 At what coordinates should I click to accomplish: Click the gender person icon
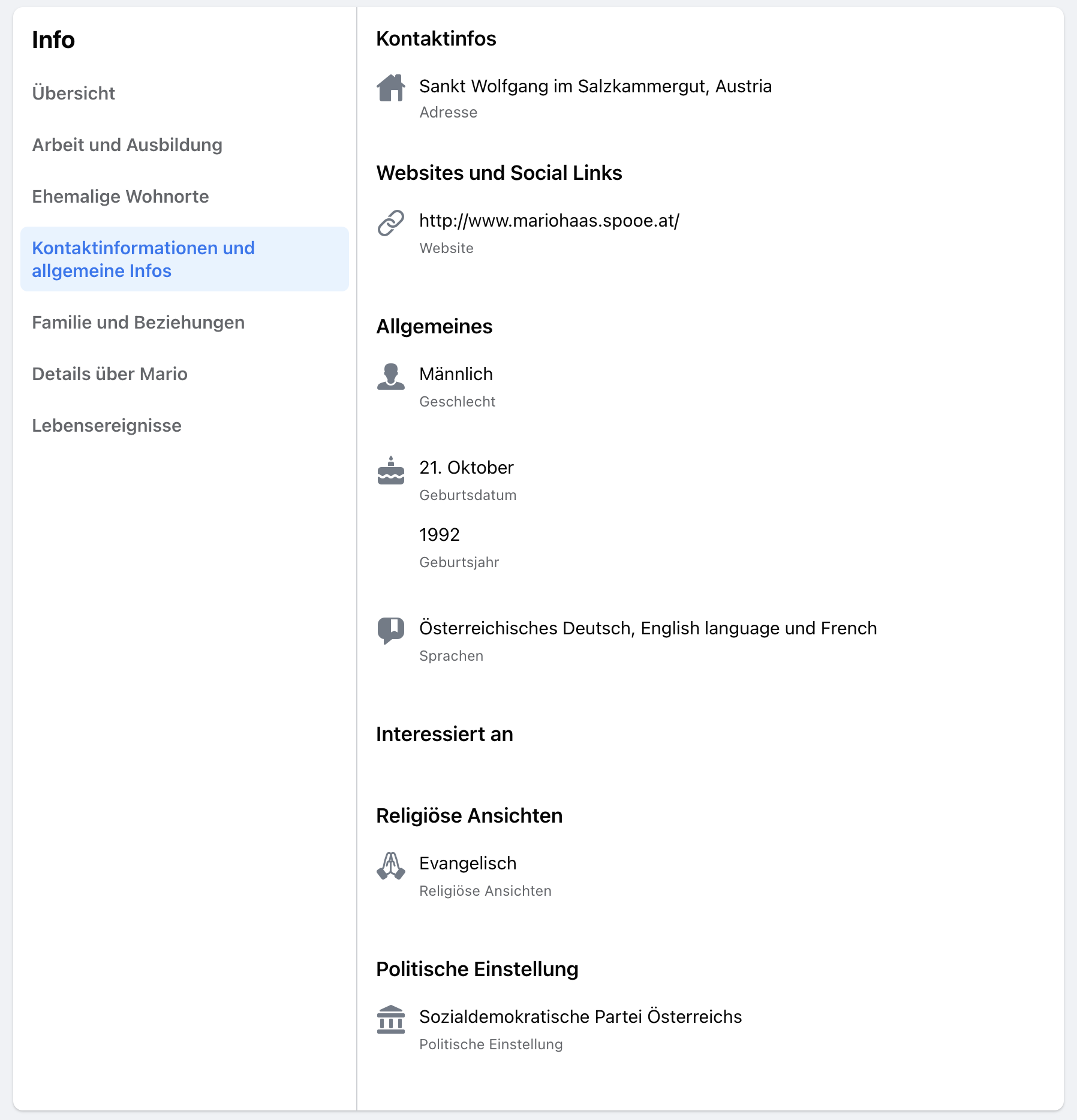391,377
